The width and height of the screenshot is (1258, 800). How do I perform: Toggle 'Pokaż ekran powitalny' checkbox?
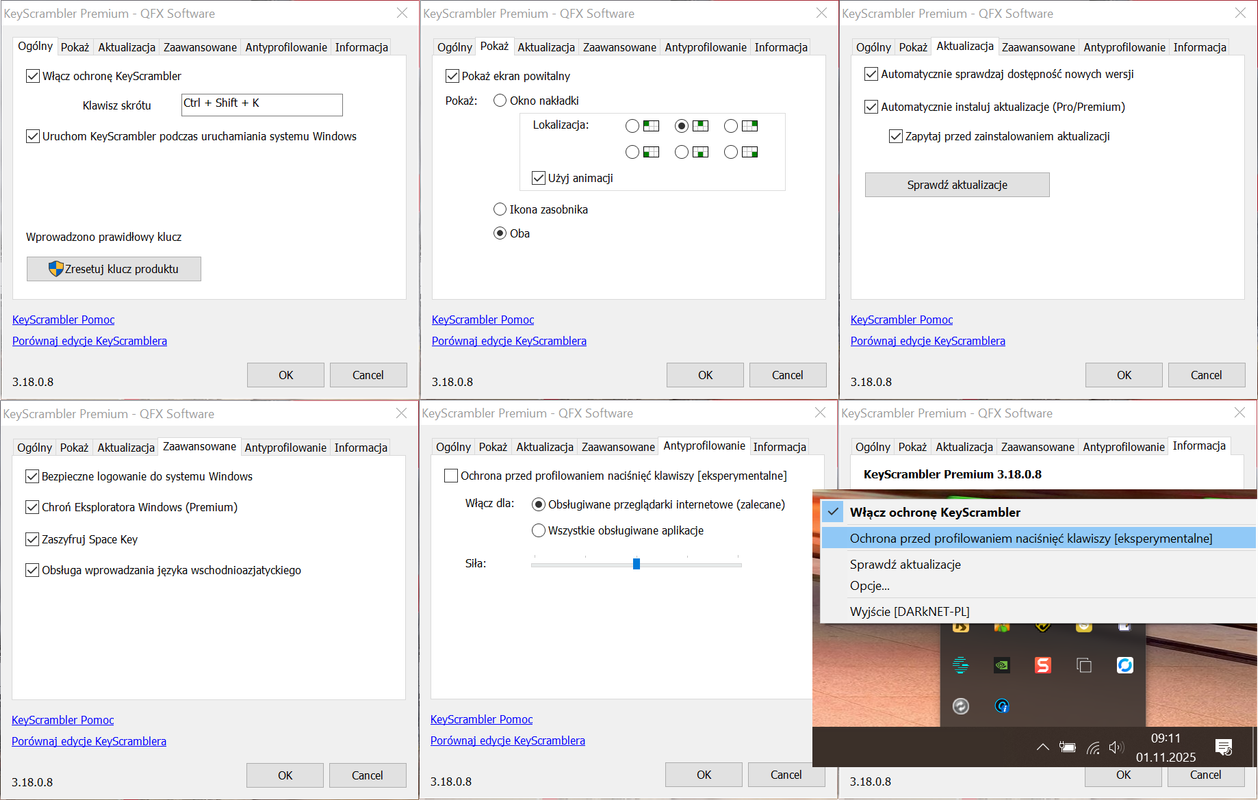point(452,76)
